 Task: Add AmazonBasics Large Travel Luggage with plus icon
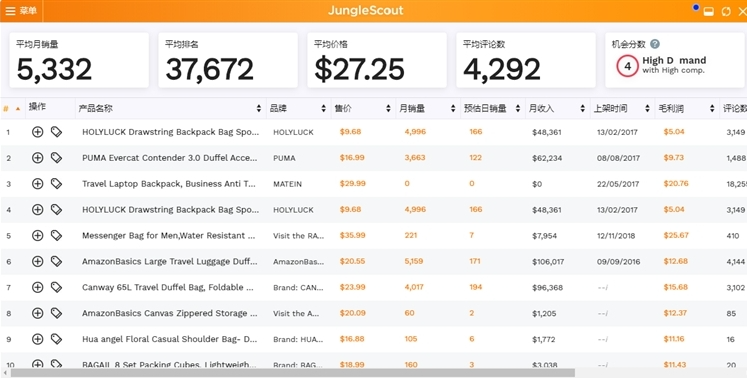(38, 261)
